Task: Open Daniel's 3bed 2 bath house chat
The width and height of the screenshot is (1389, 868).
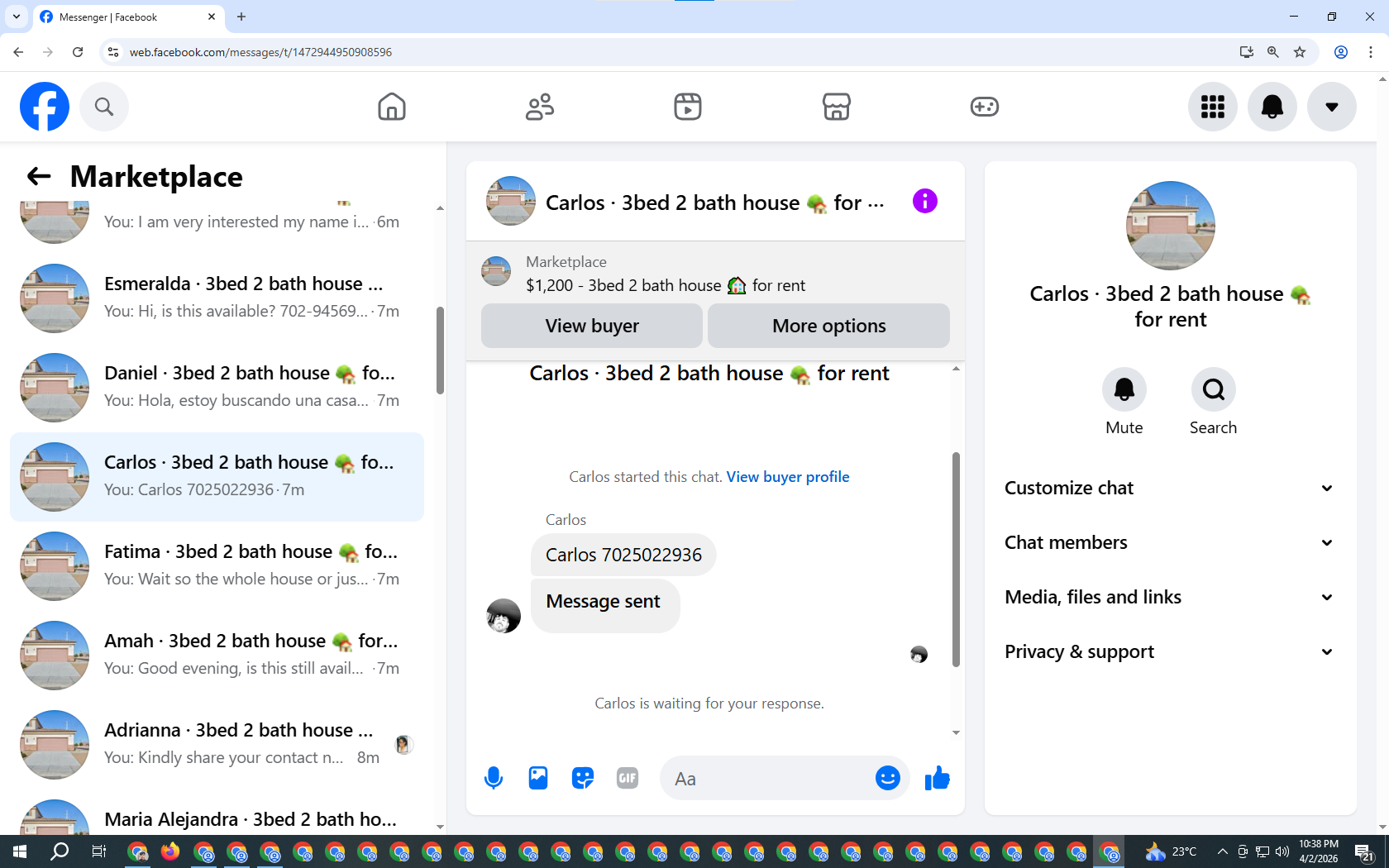Action: [x=217, y=388]
